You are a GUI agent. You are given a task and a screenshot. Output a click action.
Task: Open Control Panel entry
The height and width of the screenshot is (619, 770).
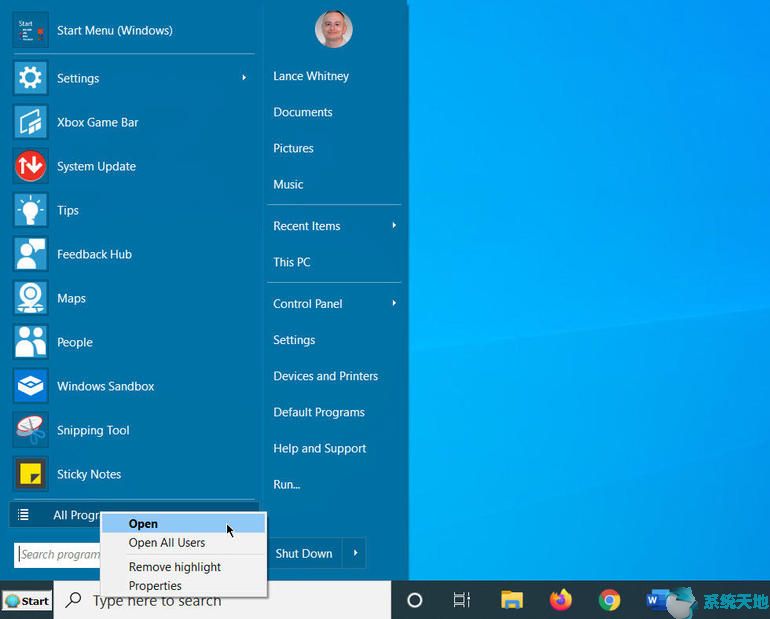coord(308,304)
